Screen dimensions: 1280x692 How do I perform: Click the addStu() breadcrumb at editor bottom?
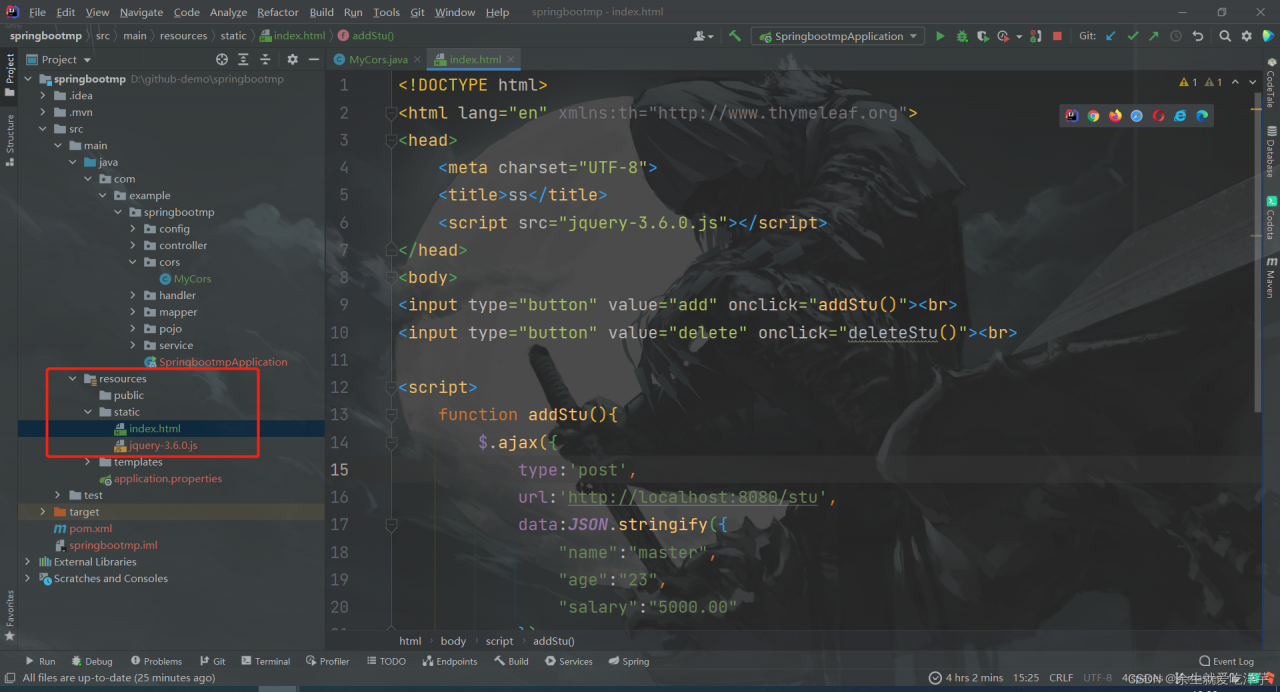pos(553,641)
